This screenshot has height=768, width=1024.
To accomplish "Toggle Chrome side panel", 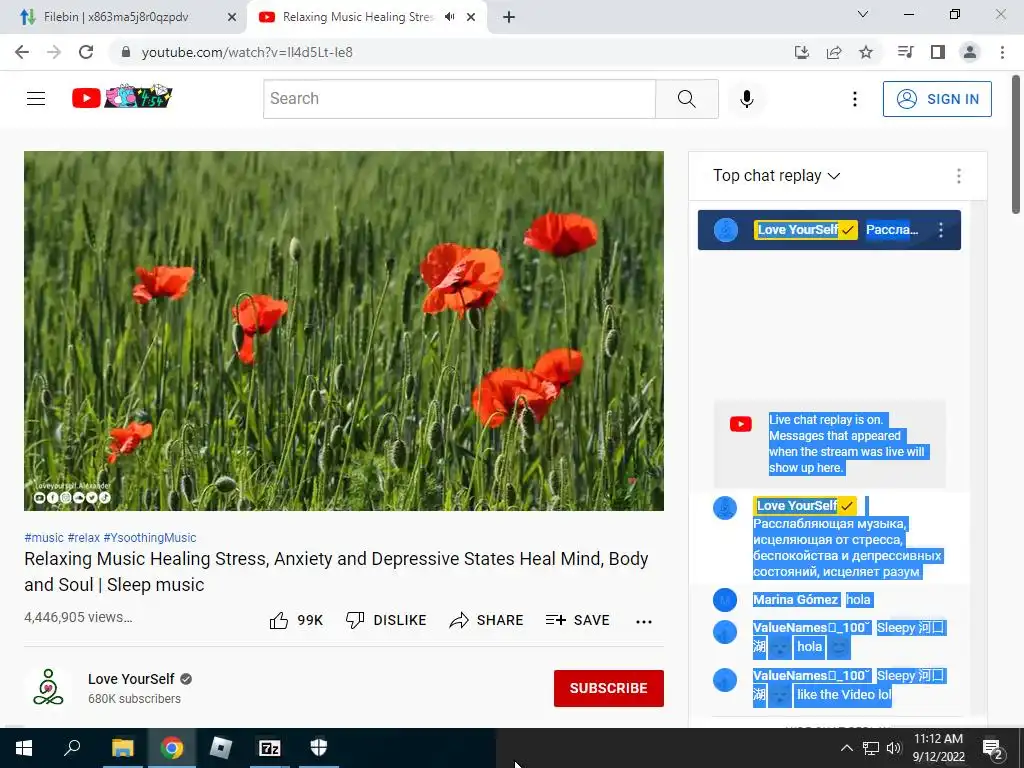I will (937, 52).
